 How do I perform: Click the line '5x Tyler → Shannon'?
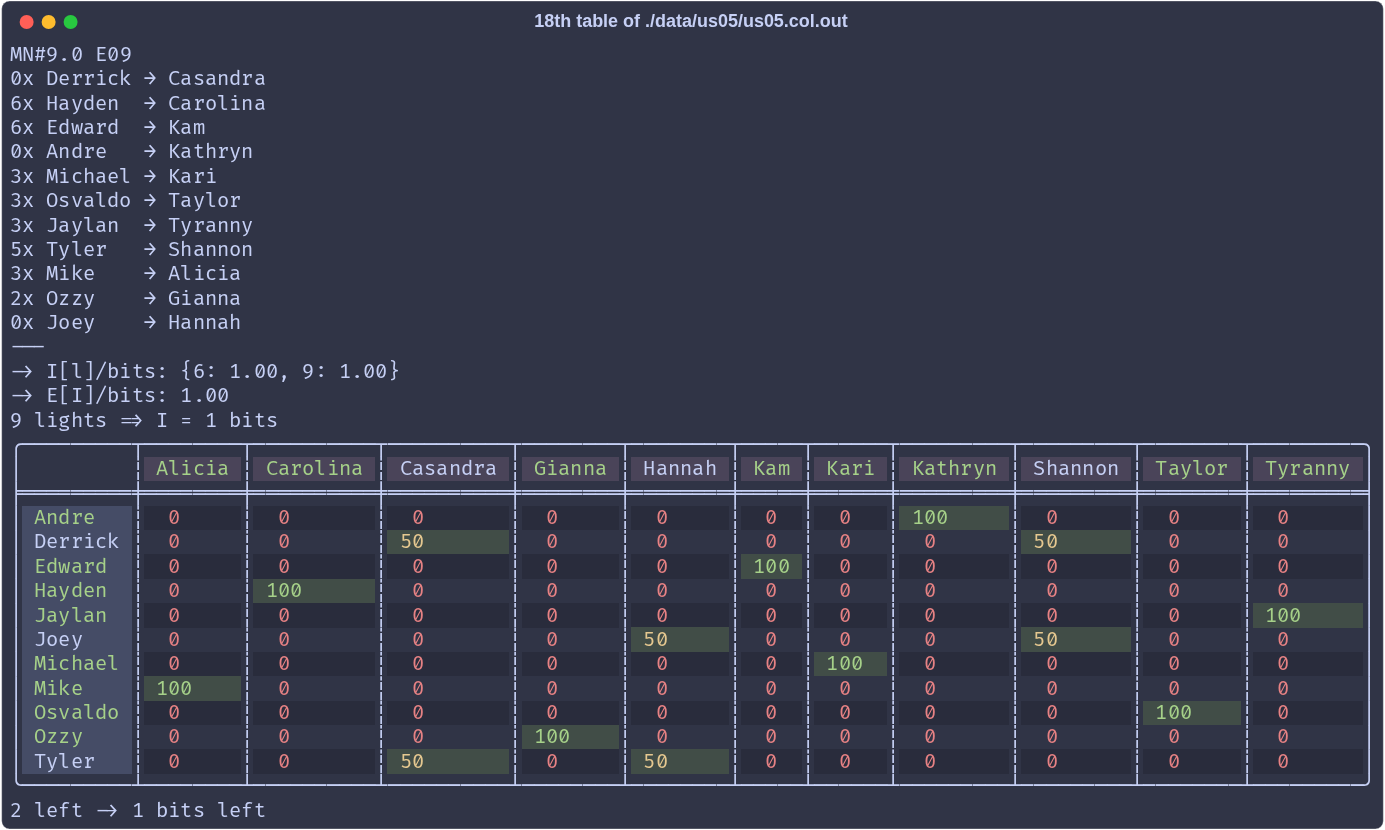coord(132,249)
